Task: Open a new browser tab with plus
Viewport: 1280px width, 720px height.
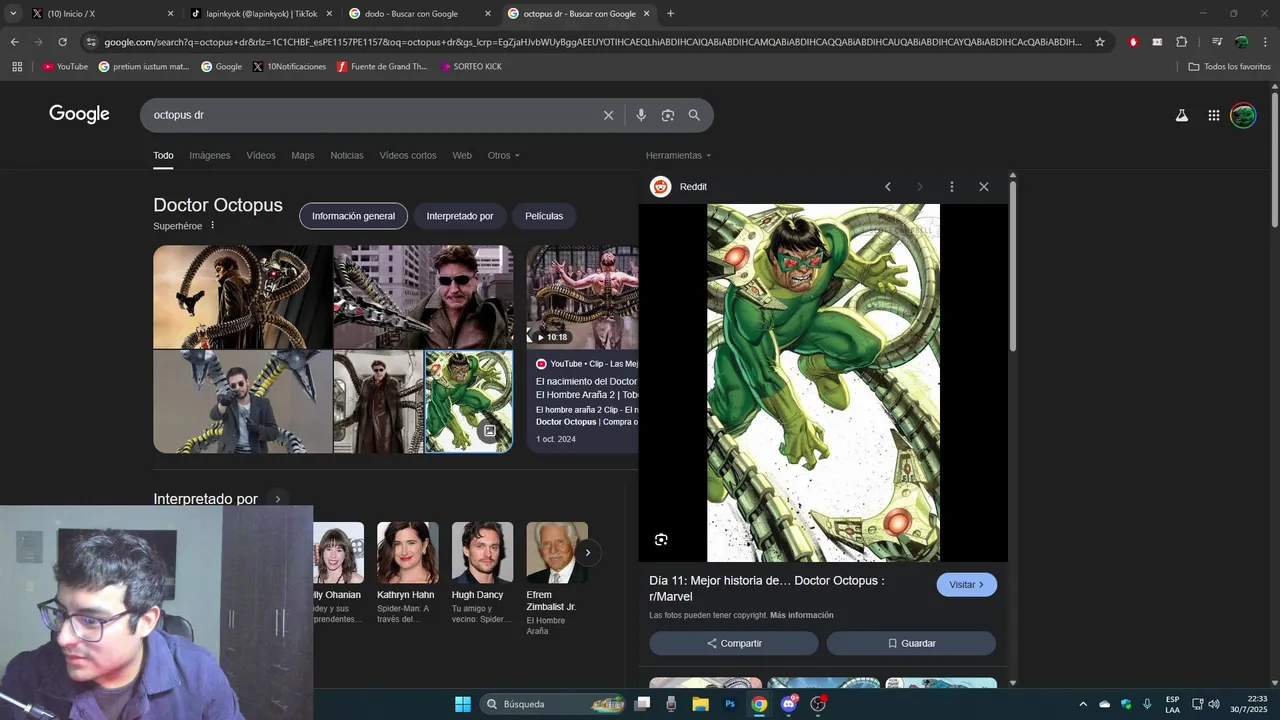Action: pyautogui.click(x=670, y=14)
